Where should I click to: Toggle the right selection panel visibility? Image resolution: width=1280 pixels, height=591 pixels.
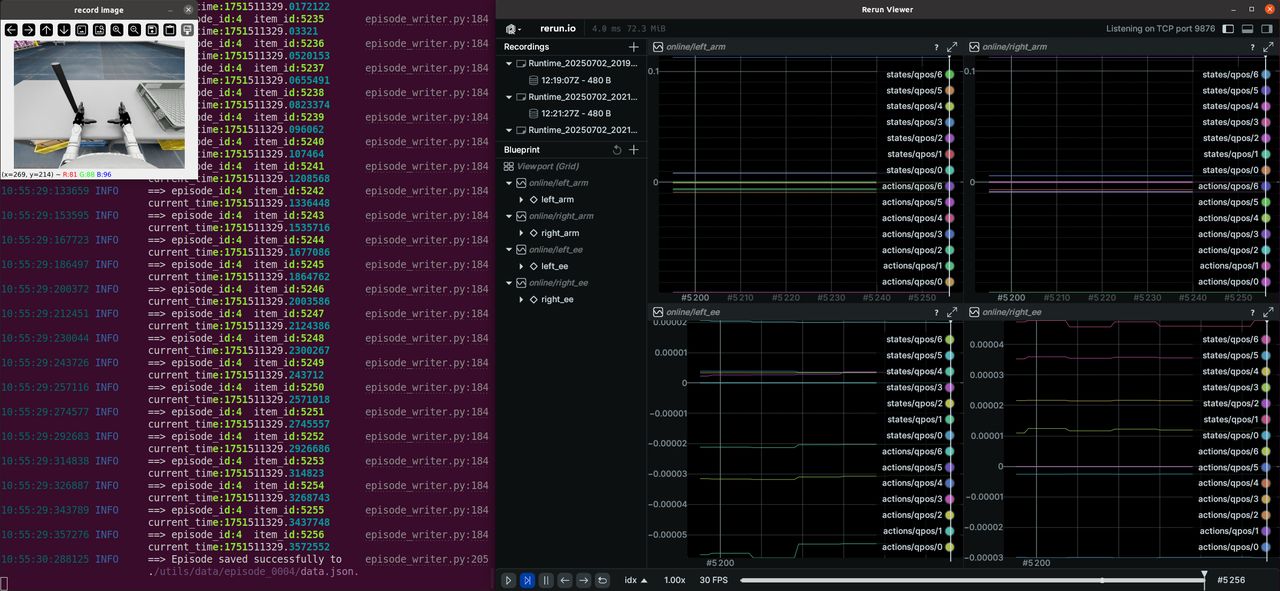tap(1267, 29)
